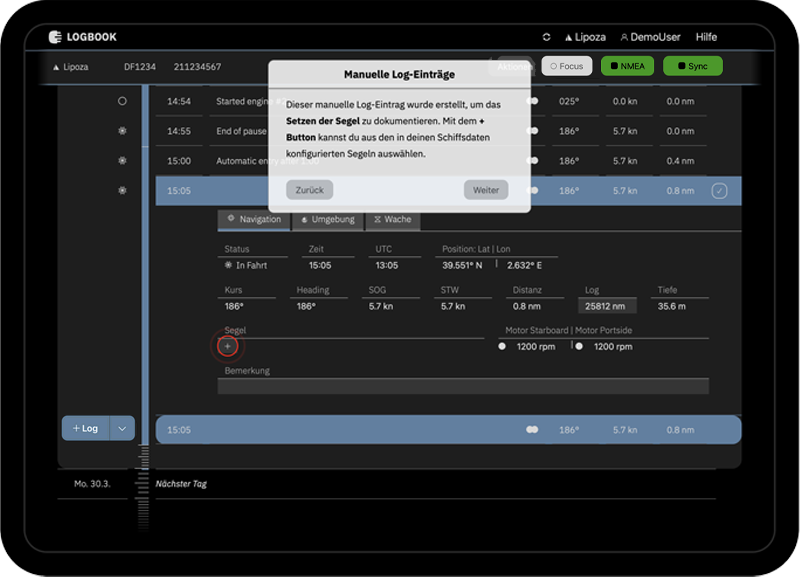This screenshot has height=577, width=800.
Task: Switch to the Umgebung tab
Action: pyautogui.click(x=328, y=220)
